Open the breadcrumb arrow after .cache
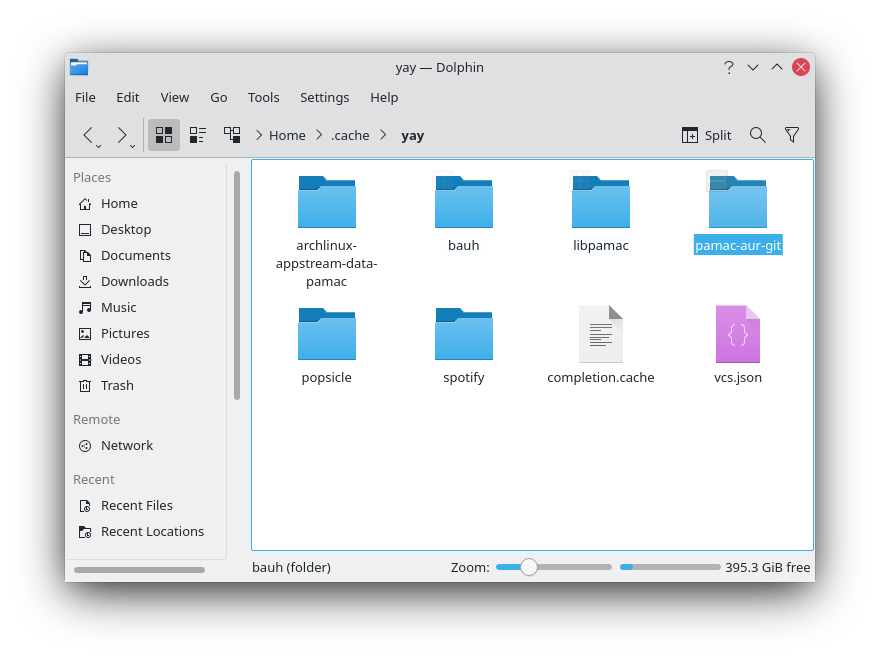Viewport: 880px width, 659px height. pos(382,134)
